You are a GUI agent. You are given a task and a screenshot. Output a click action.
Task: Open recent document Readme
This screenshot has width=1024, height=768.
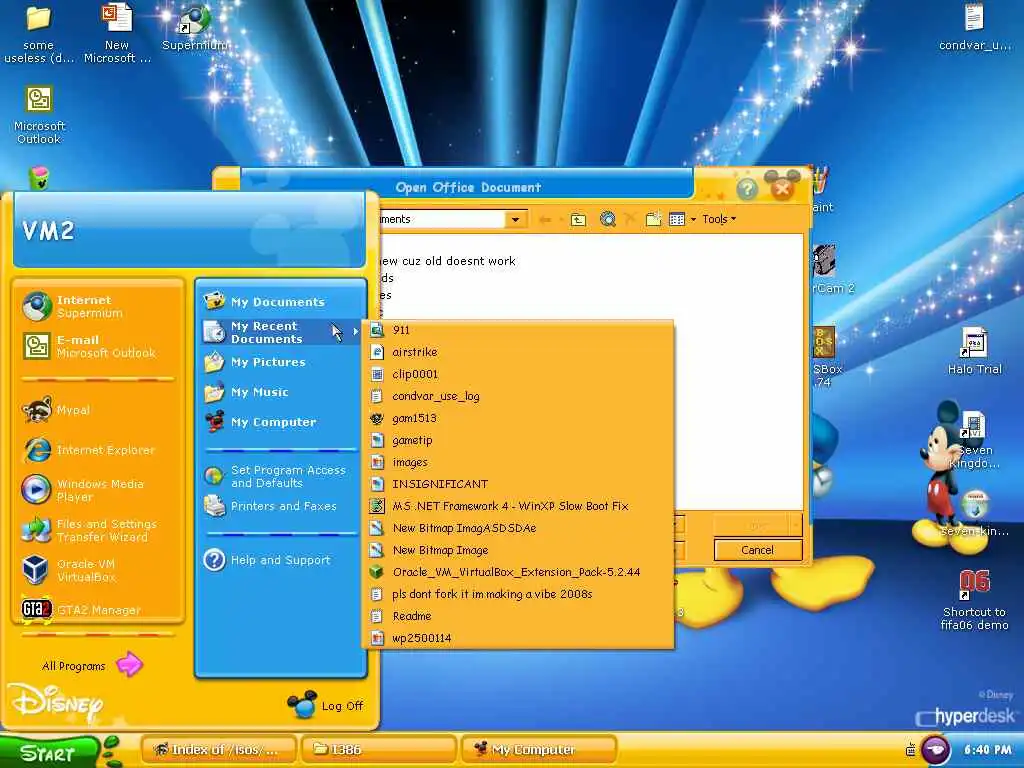click(518, 616)
